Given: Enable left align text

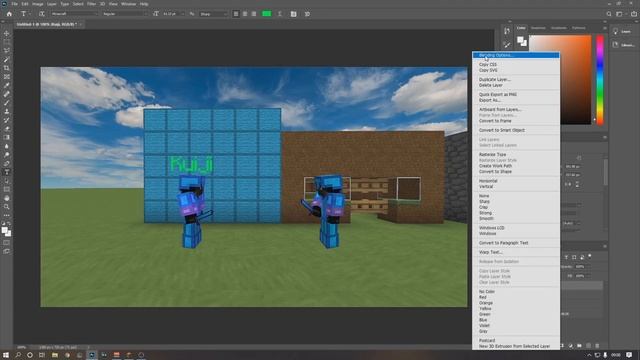Looking at the screenshot, I should [236, 14].
